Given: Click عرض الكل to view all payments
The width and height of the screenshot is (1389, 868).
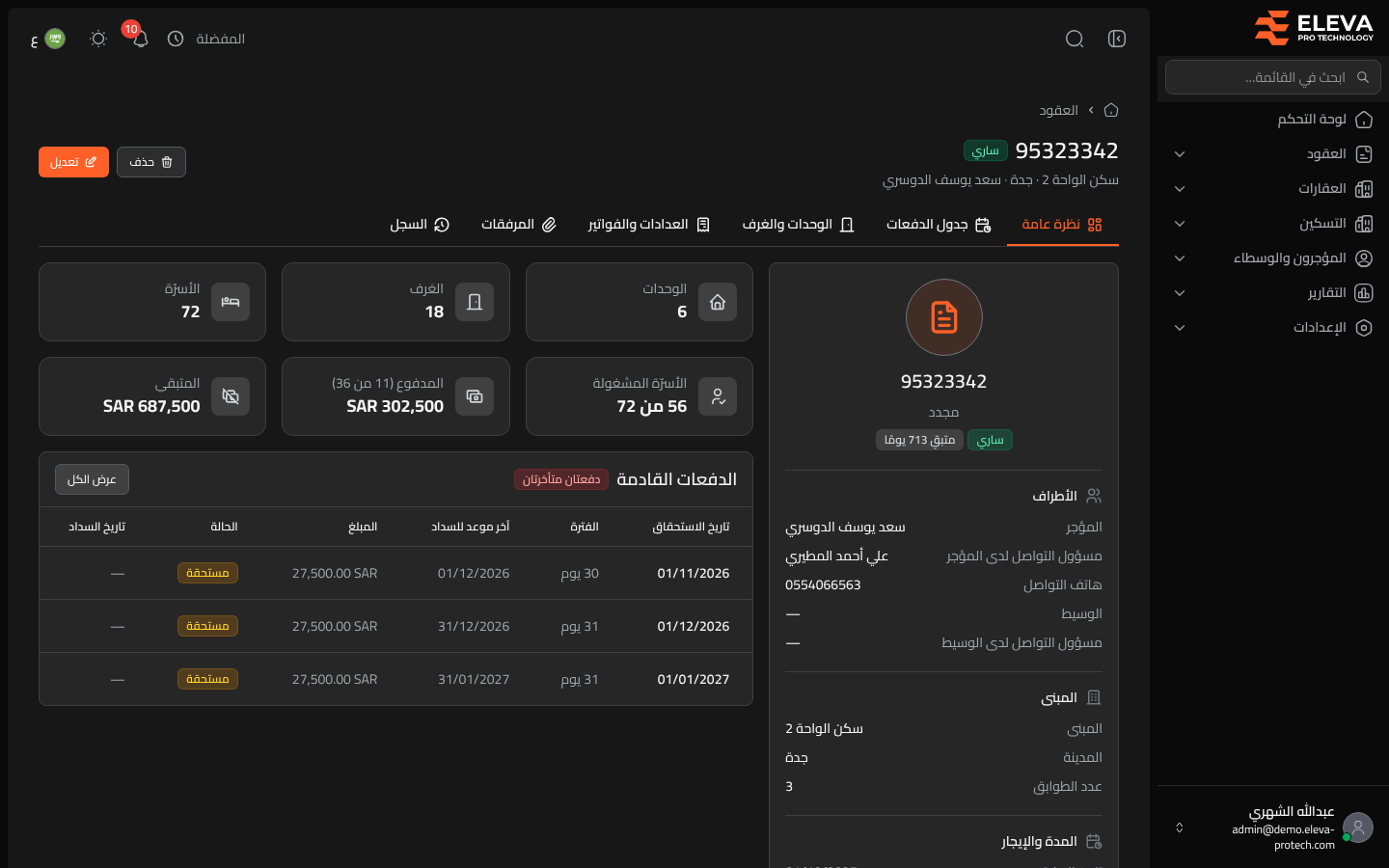Looking at the screenshot, I should [x=92, y=479].
